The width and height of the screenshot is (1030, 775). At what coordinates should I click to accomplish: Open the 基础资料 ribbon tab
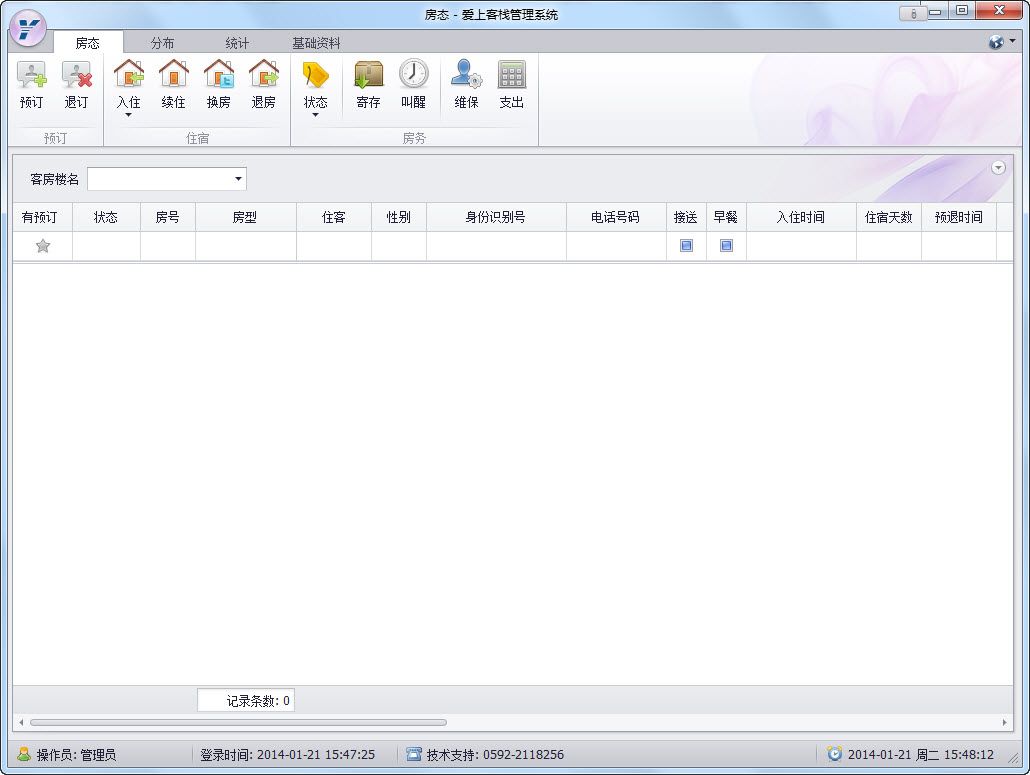click(x=317, y=43)
